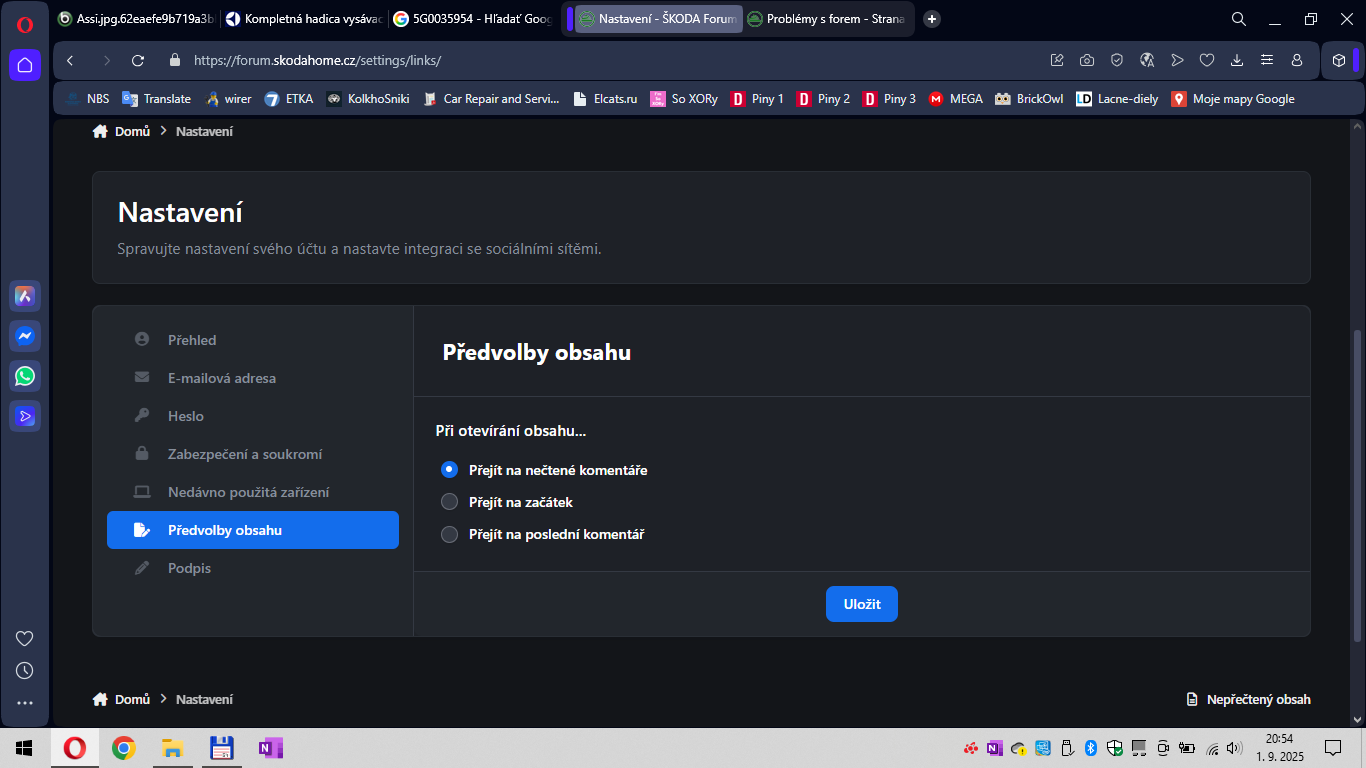The height and width of the screenshot is (768, 1366).
Task: Select the Předvolby obsahu menu item
Action: point(253,530)
